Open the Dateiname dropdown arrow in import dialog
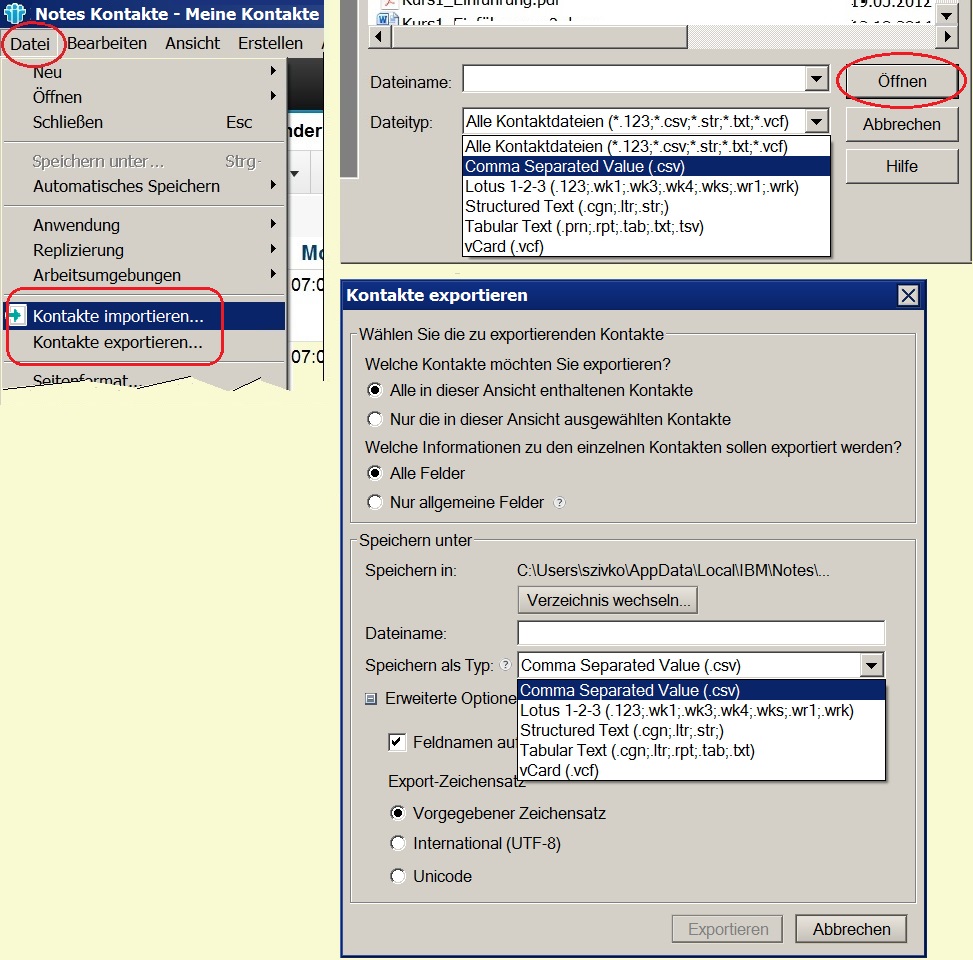This screenshot has width=973, height=960. (x=817, y=81)
